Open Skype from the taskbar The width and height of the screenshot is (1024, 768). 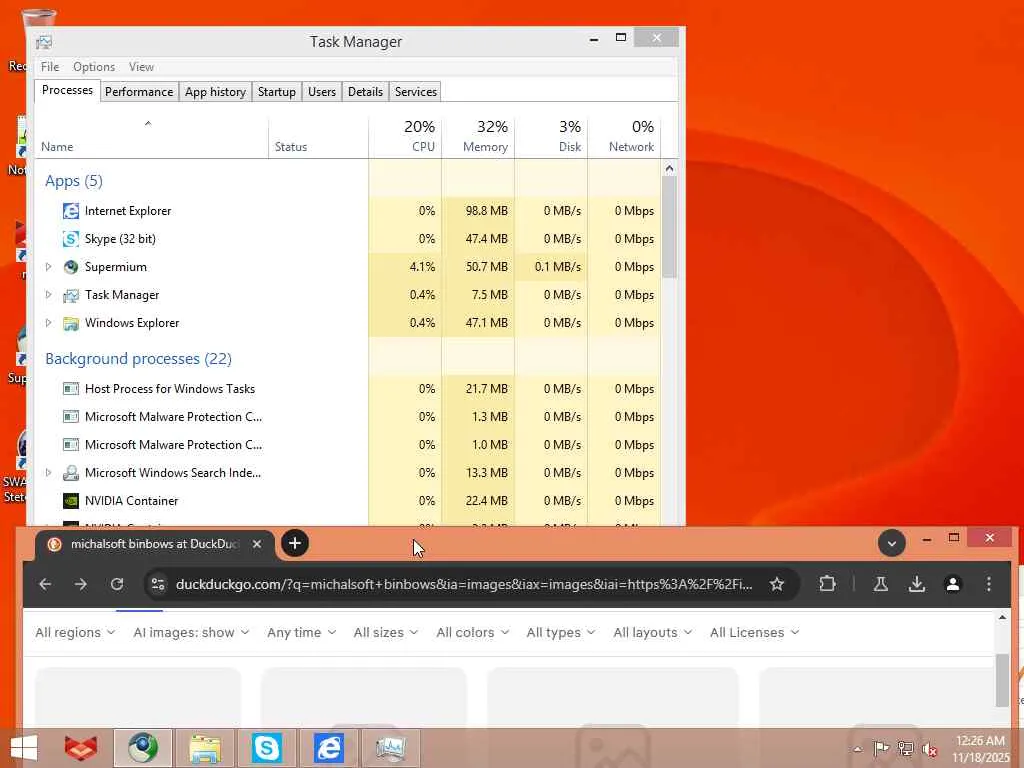(x=267, y=748)
